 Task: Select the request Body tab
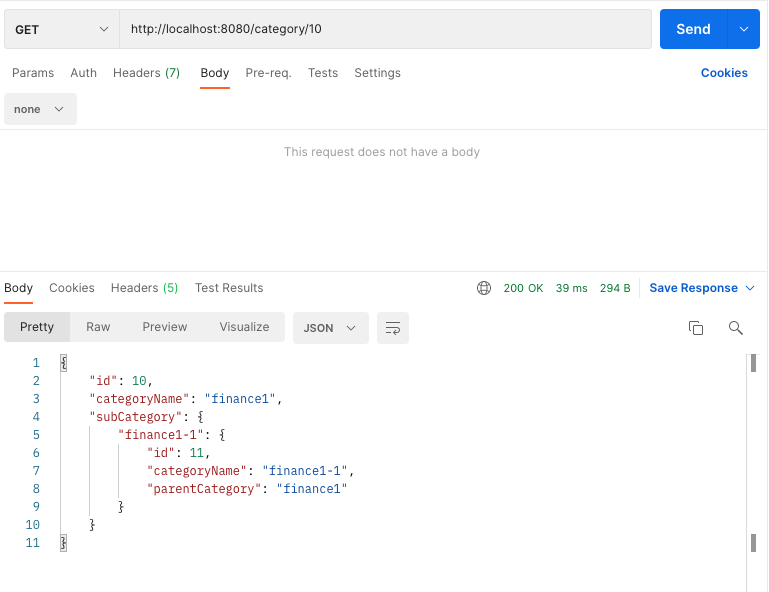(215, 73)
